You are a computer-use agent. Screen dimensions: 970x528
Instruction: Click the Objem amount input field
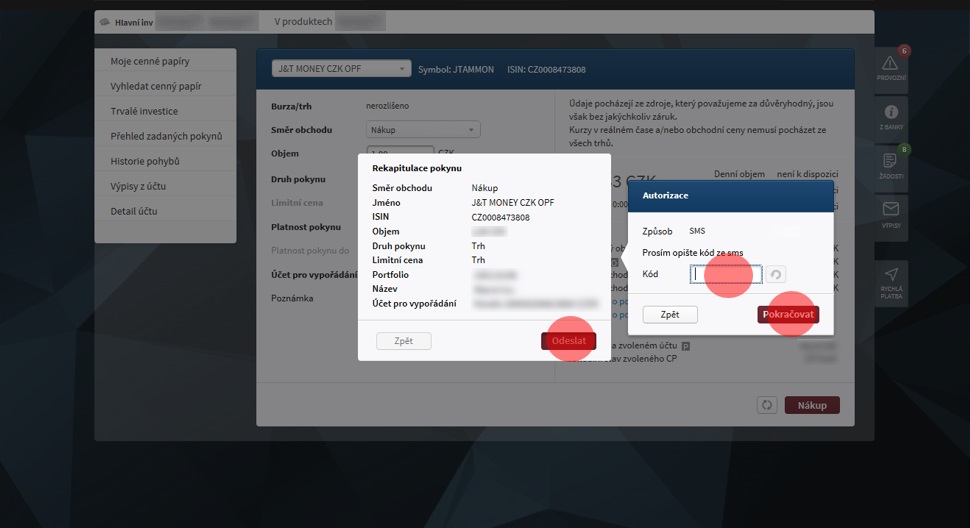pos(400,150)
